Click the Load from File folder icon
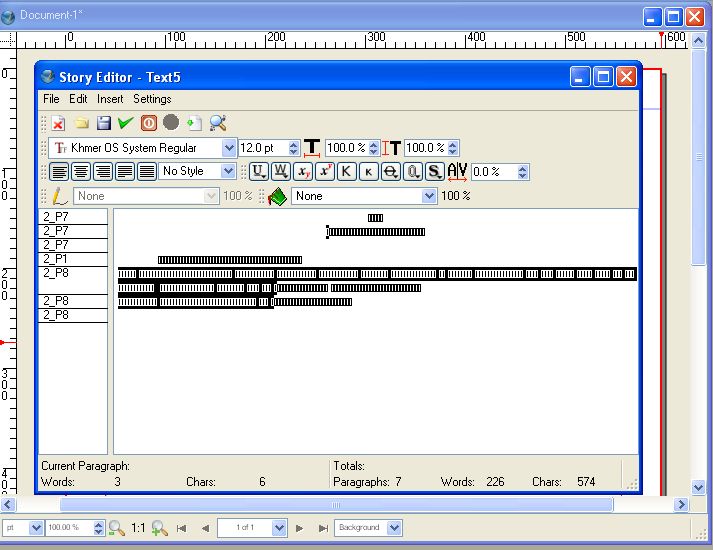713x550 pixels. tap(81, 123)
